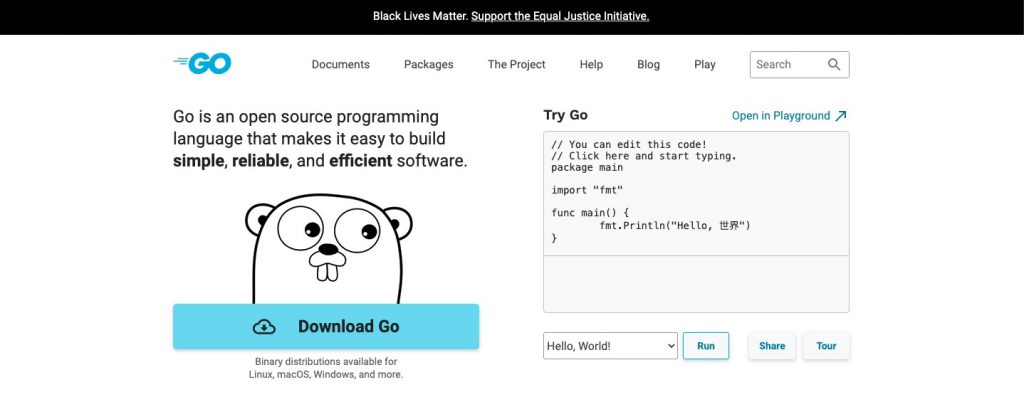
Task: Click the Go logo in the header
Action: point(202,63)
